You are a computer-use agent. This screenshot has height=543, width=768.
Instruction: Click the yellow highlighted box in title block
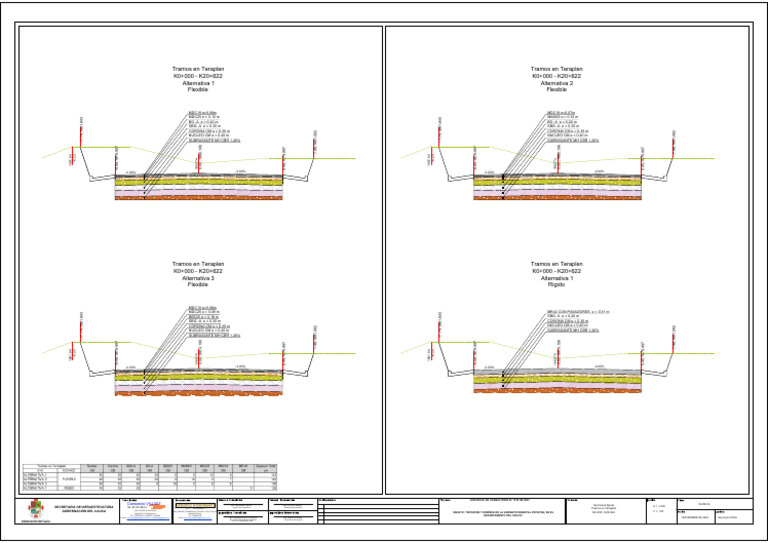click(195, 505)
